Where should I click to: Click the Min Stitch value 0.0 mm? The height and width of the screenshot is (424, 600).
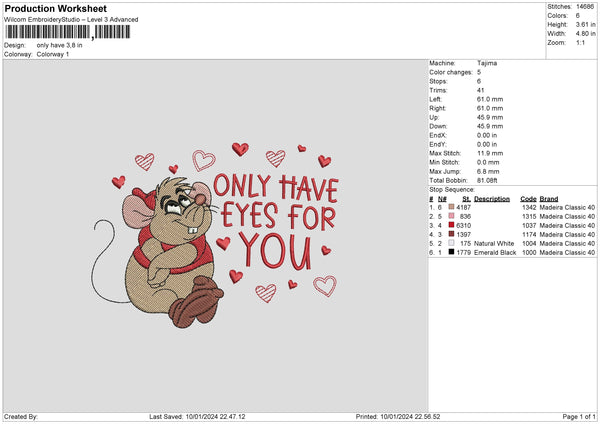[488, 162]
